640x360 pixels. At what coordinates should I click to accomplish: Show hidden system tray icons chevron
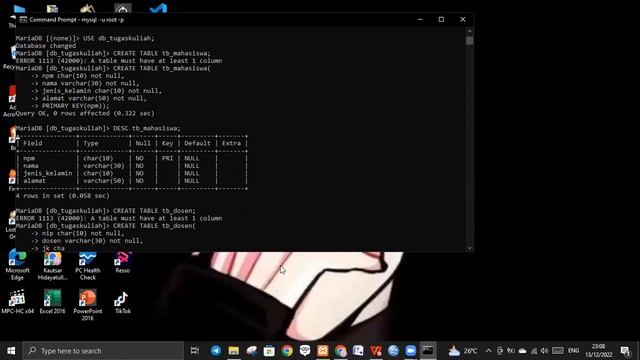pyautogui.click(x=489, y=351)
